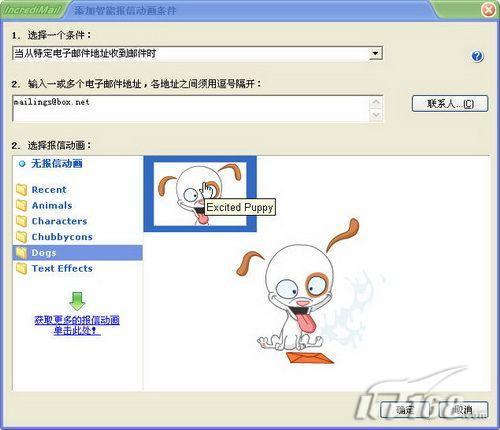Image resolution: width=500 pixels, height=430 pixels.
Task: Open the 当从特定电子邮件地址 condition combo box
Action: pyautogui.click(x=197, y=53)
